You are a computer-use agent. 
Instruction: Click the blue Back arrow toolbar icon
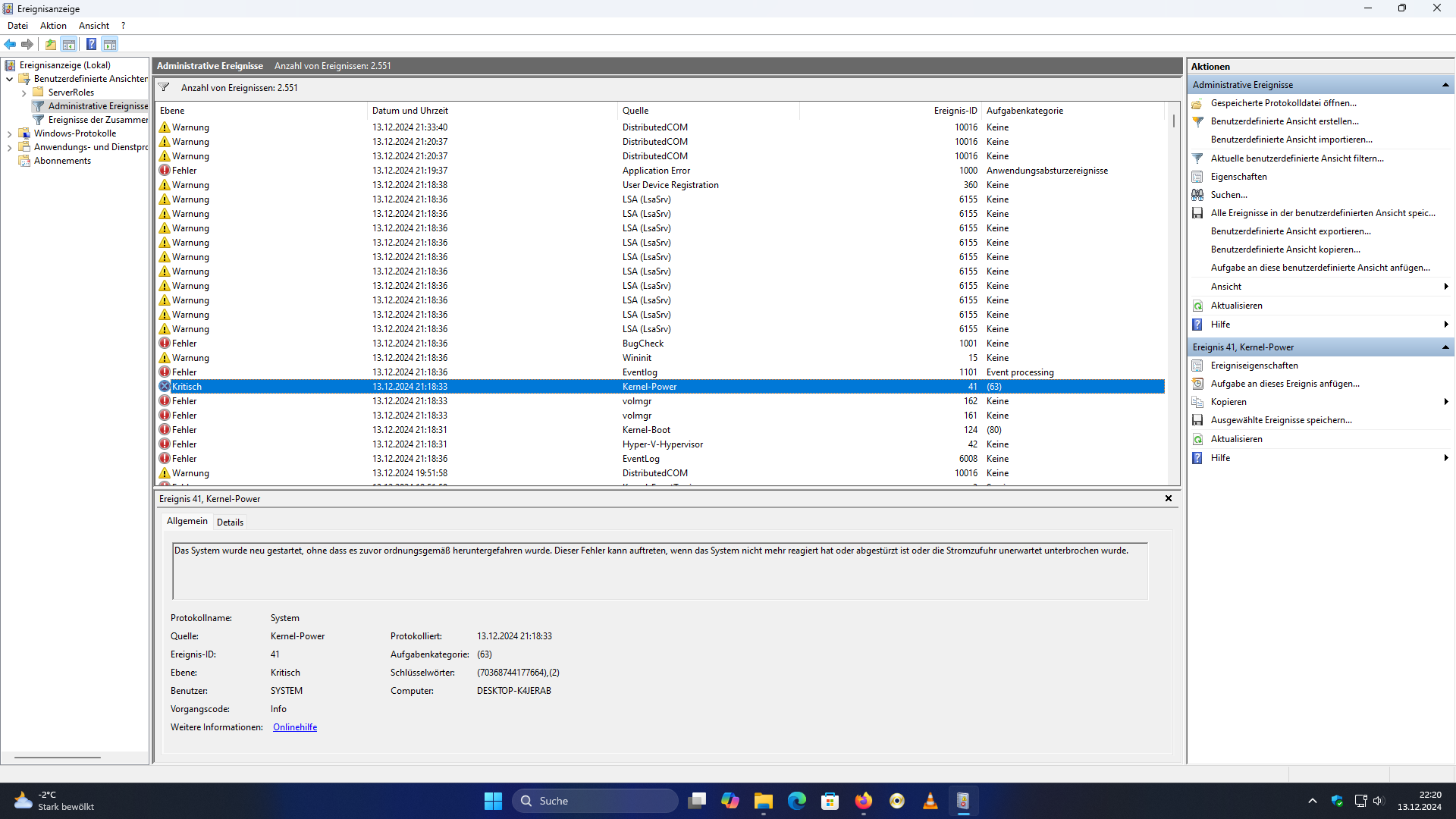(10, 44)
